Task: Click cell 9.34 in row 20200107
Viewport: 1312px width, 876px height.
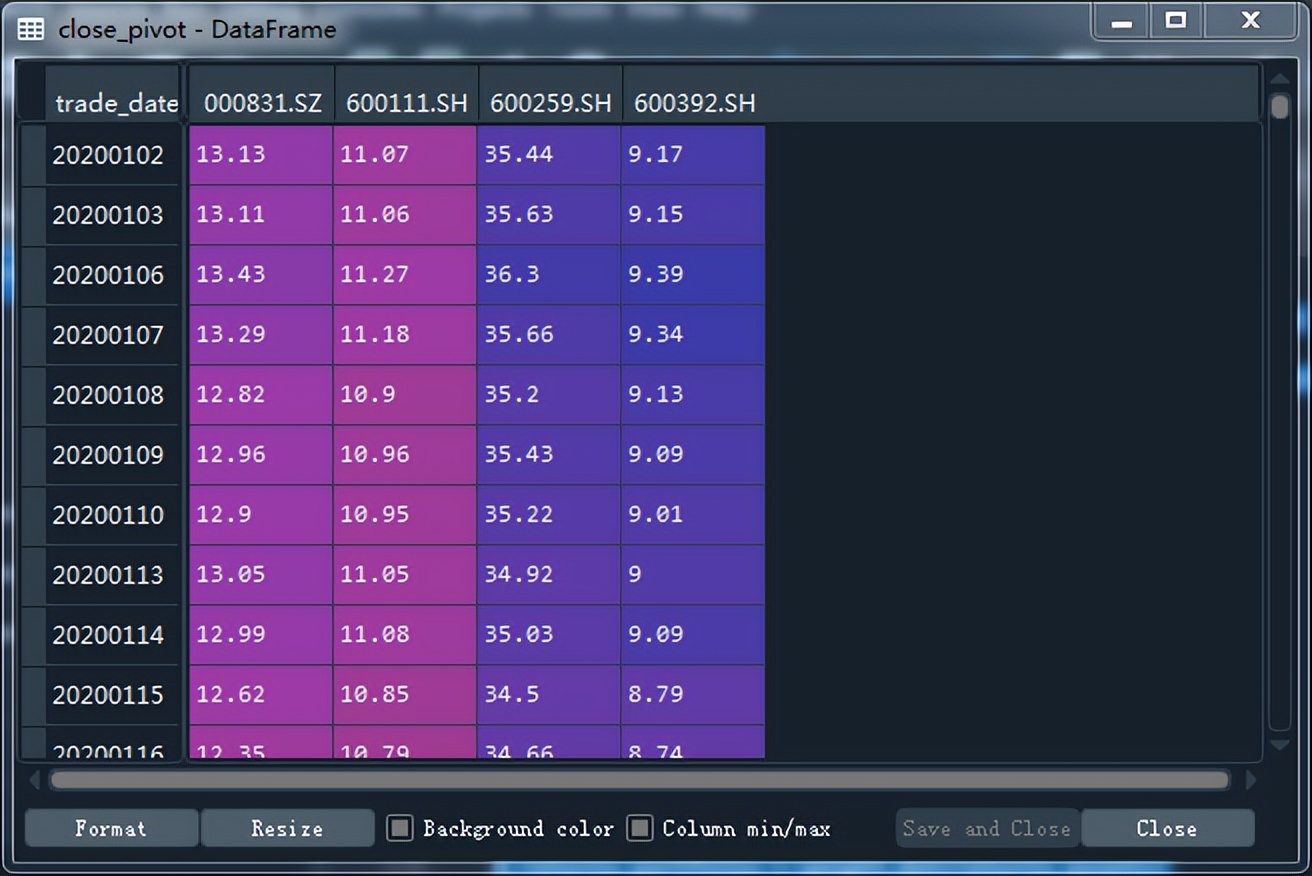Action: tap(693, 335)
